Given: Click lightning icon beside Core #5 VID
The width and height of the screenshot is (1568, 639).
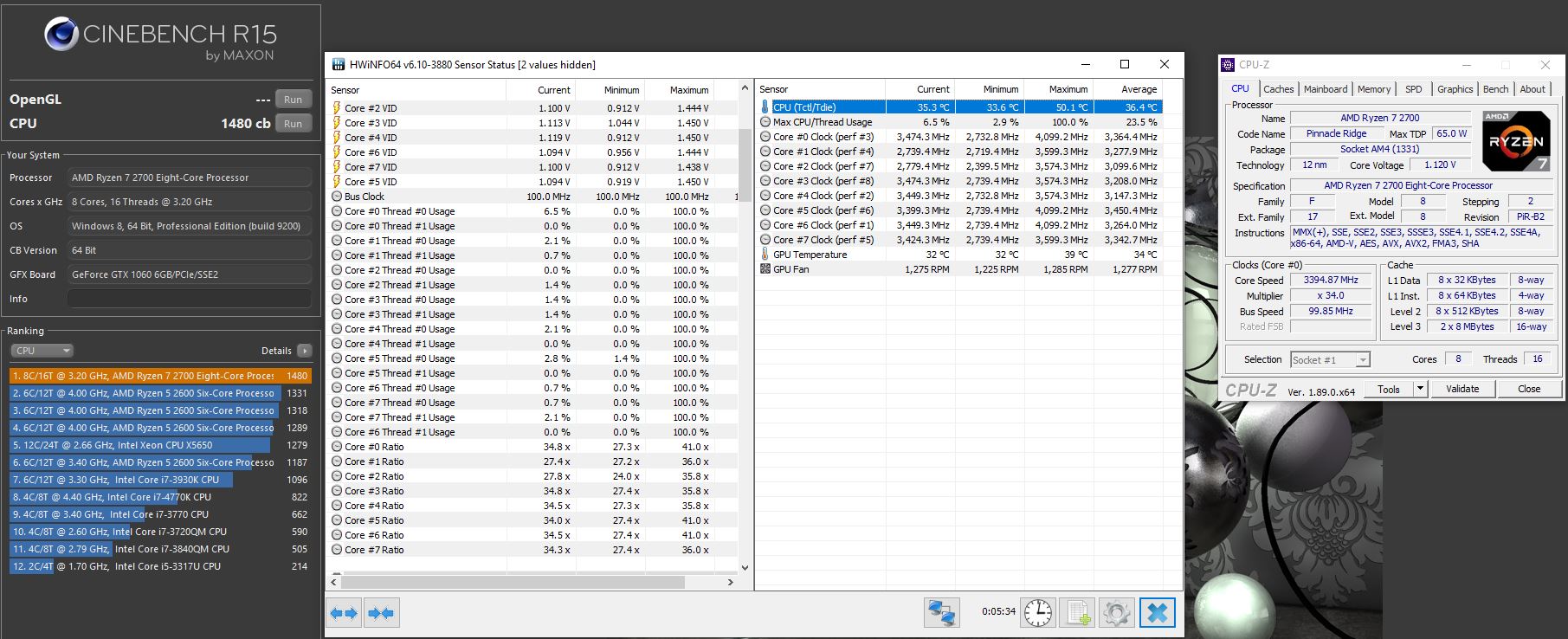Looking at the screenshot, I should click(x=337, y=182).
